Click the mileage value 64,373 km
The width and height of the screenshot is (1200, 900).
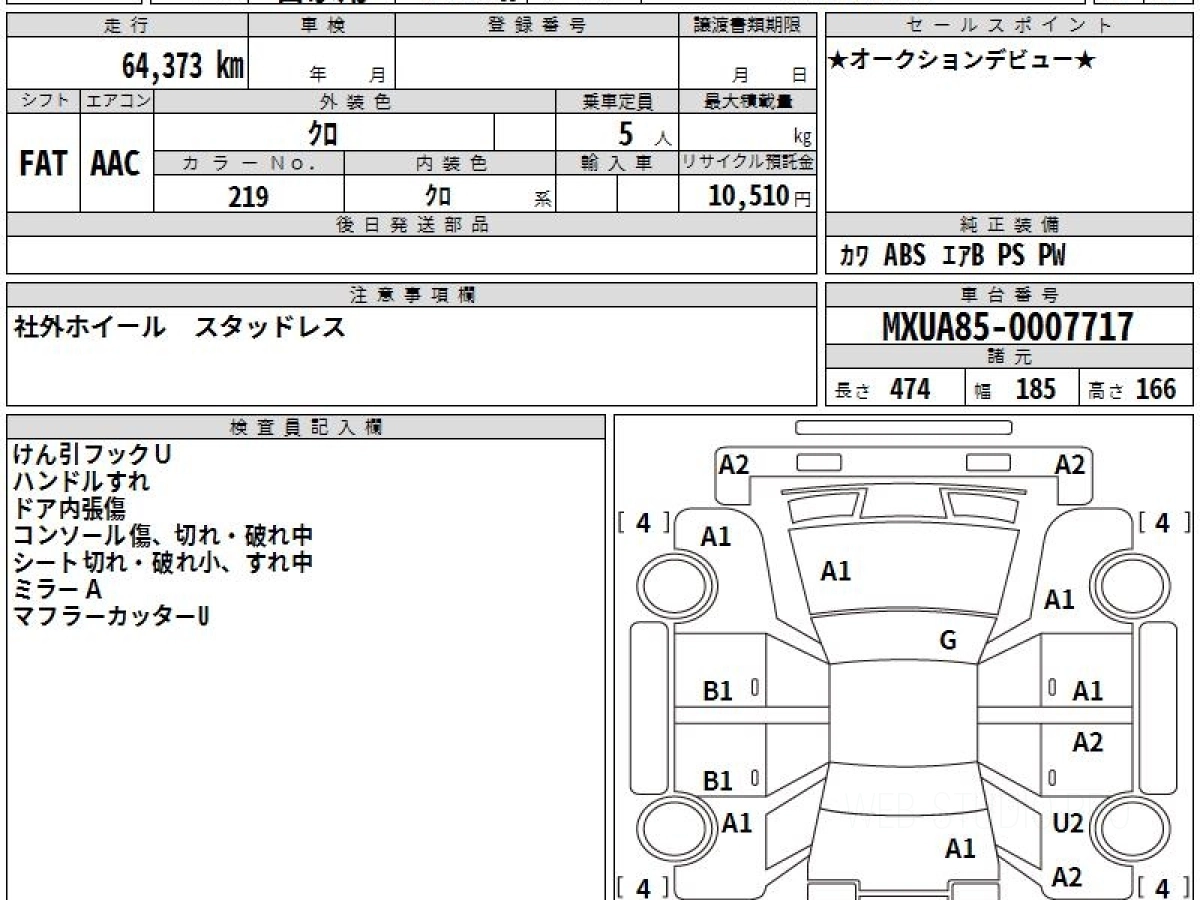point(183,66)
